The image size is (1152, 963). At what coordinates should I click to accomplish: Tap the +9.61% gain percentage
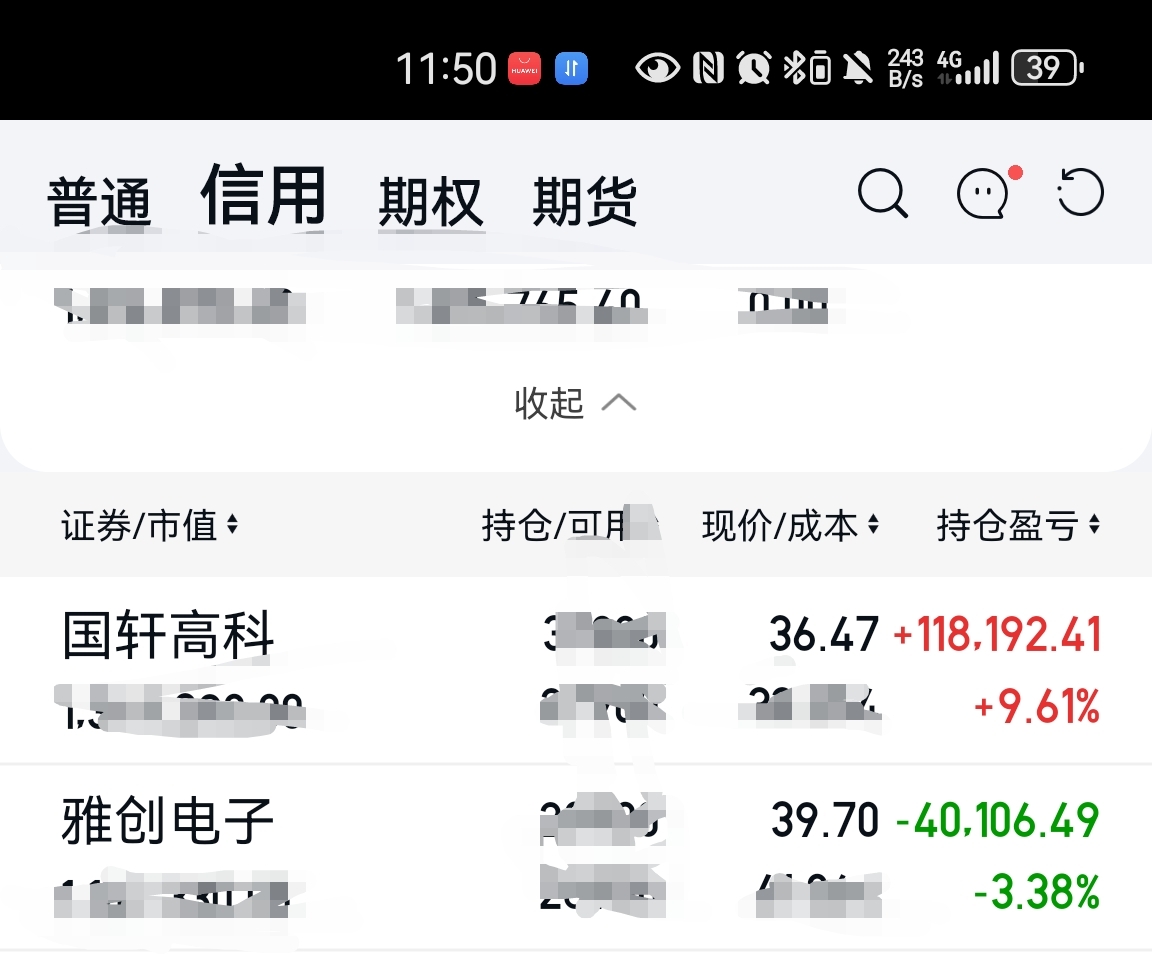pos(1037,707)
